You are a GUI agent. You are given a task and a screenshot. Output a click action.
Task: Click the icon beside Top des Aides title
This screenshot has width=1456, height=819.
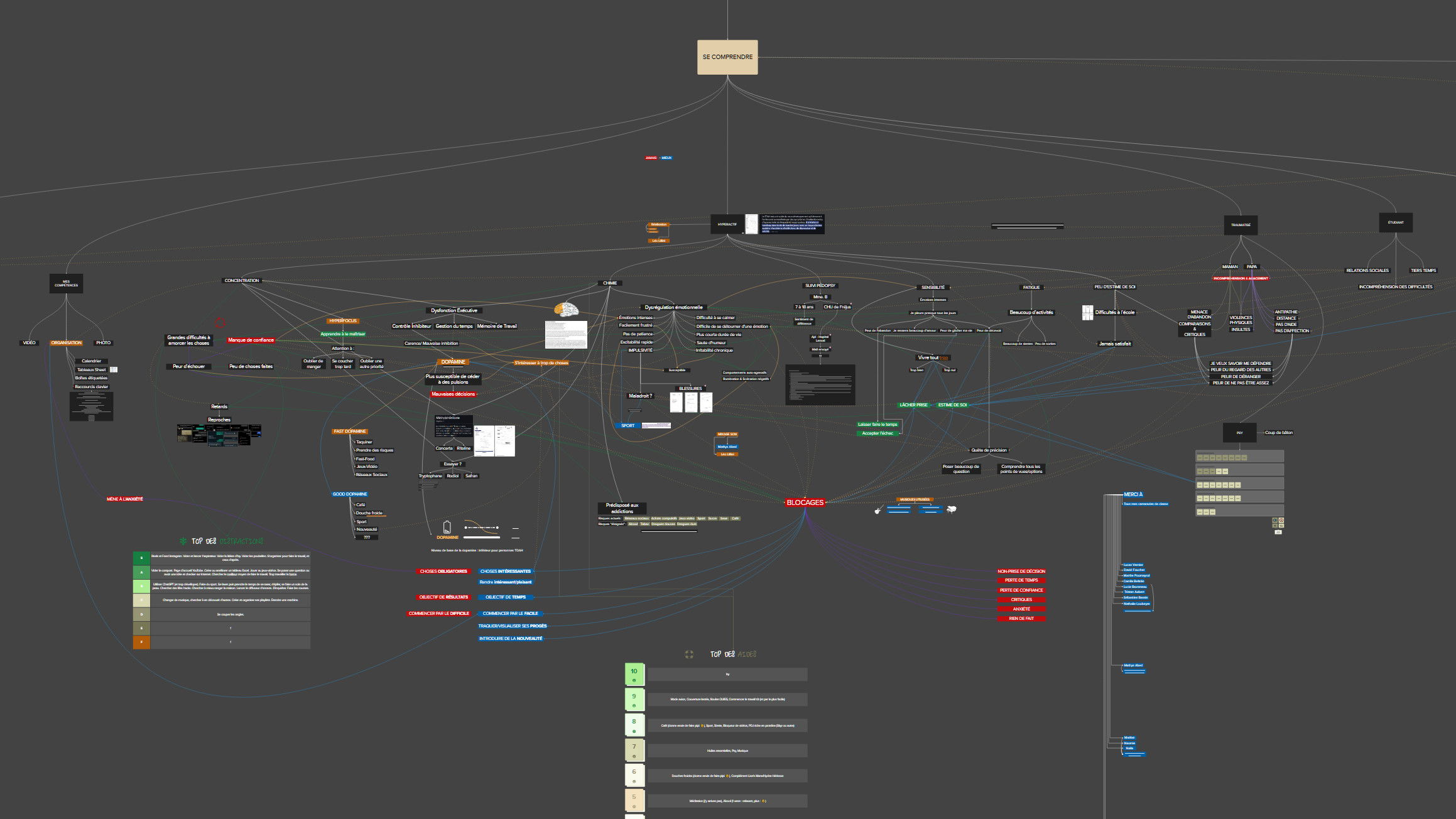coord(689,654)
